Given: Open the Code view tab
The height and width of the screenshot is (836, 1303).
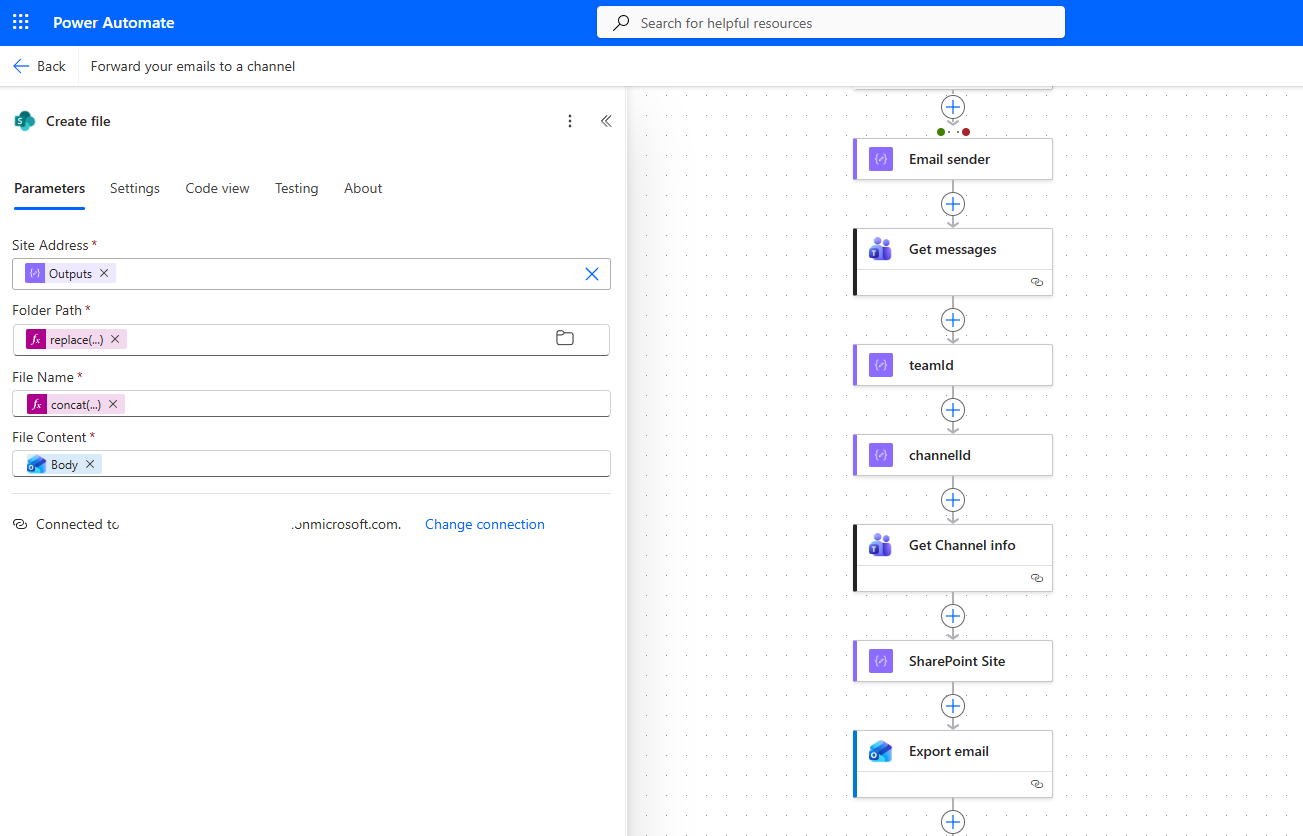Looking at the screenshot, I should click(217, 188).
